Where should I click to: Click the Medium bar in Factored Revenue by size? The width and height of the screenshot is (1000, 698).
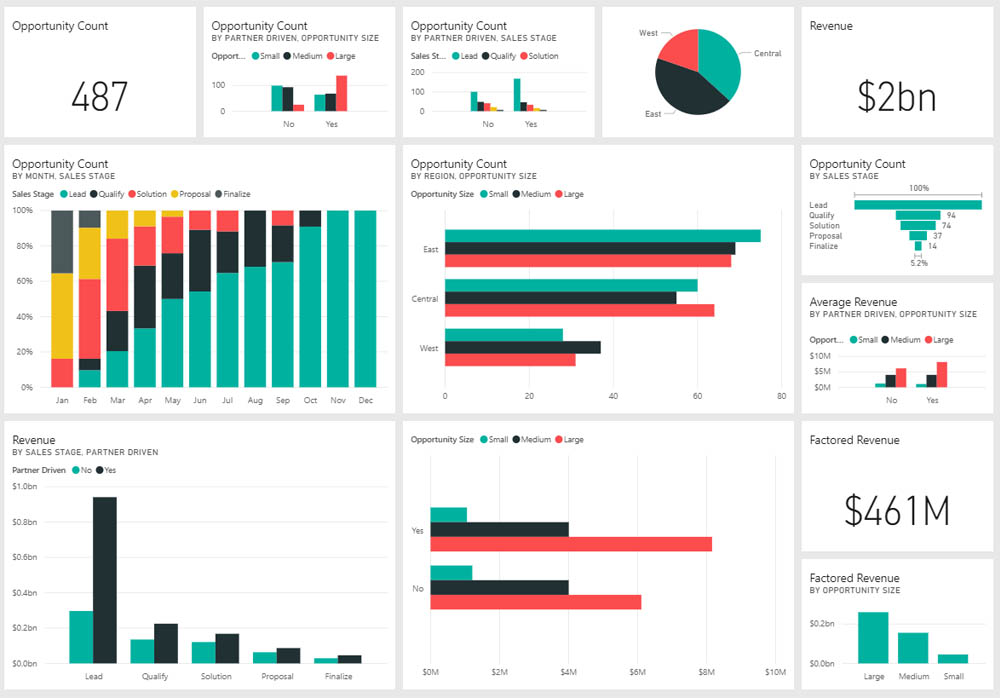[913, 648]
